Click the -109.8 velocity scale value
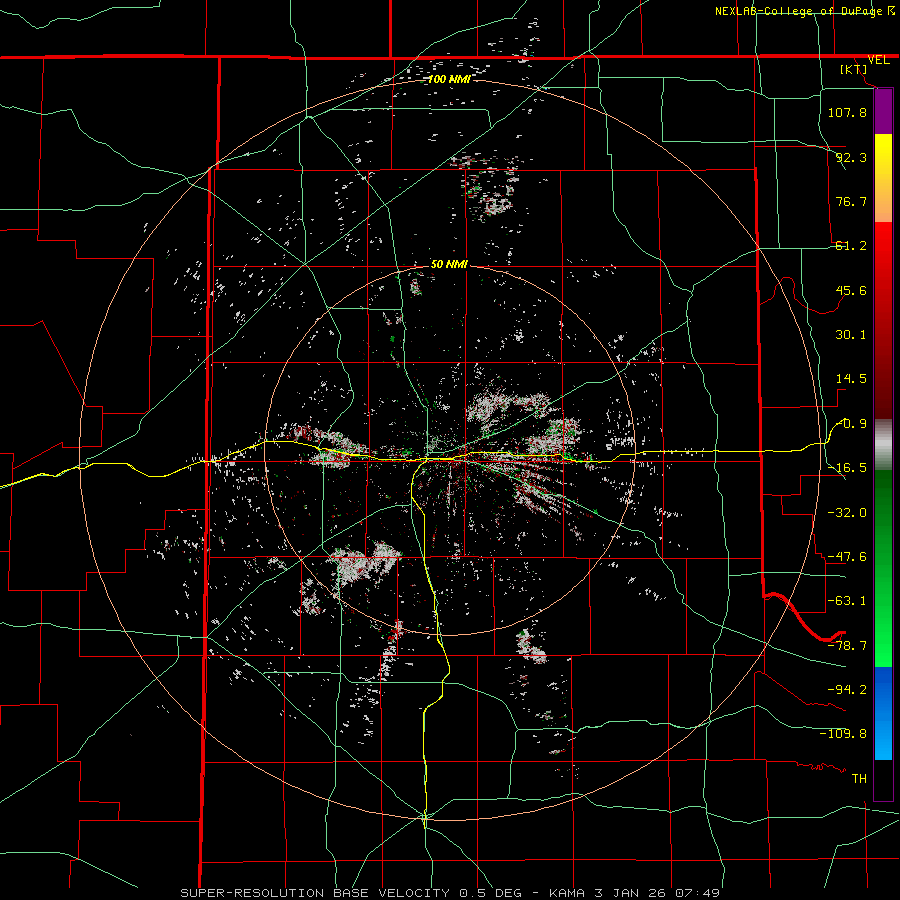The image size is (900, 900). 843,734
